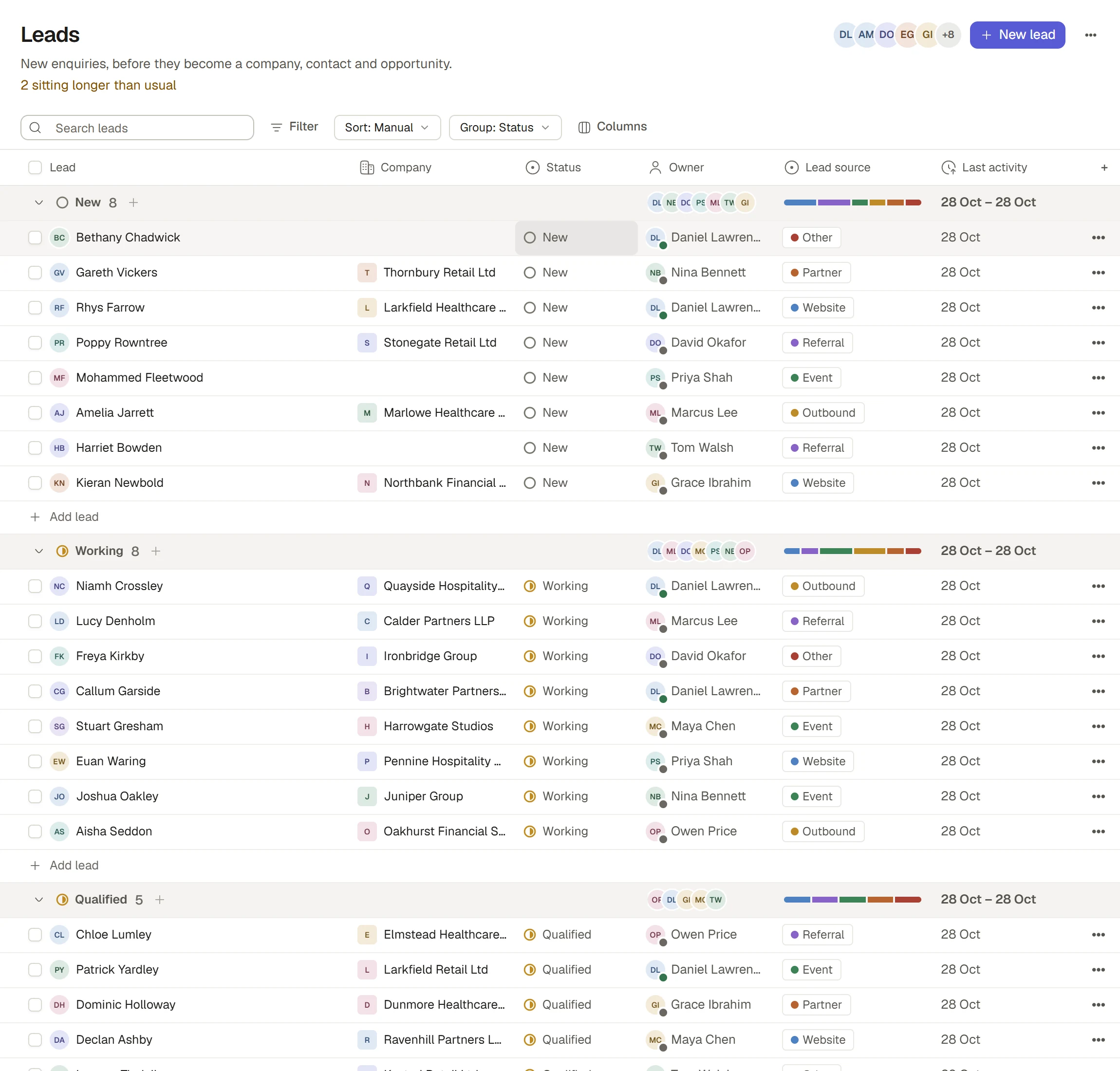Tick checkbox for Amelia Jarrett
This screenshot has height=1071, width=1120.
coord(35,413)
